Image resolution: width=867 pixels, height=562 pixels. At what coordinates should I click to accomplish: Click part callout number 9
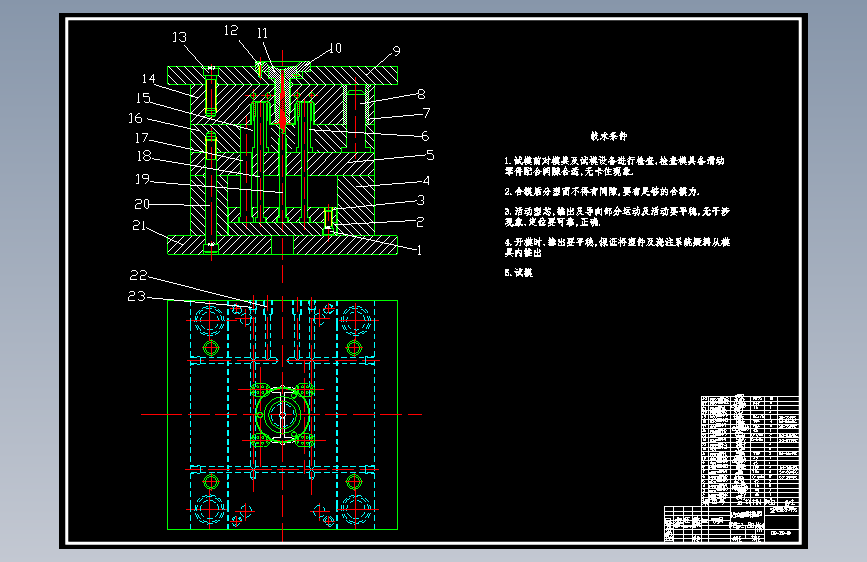pyautogui.click(x=396, y=51)
